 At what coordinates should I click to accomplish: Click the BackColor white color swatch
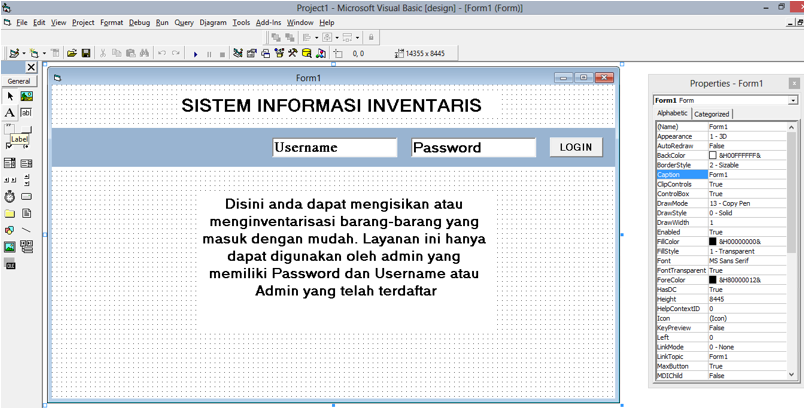[x=713, y=155]
